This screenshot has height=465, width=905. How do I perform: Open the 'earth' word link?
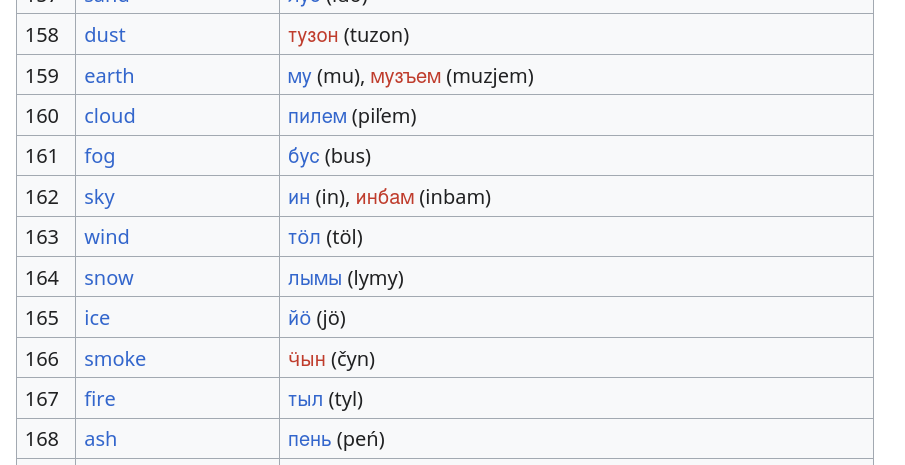pyautogui.click(x=109, y=76)
